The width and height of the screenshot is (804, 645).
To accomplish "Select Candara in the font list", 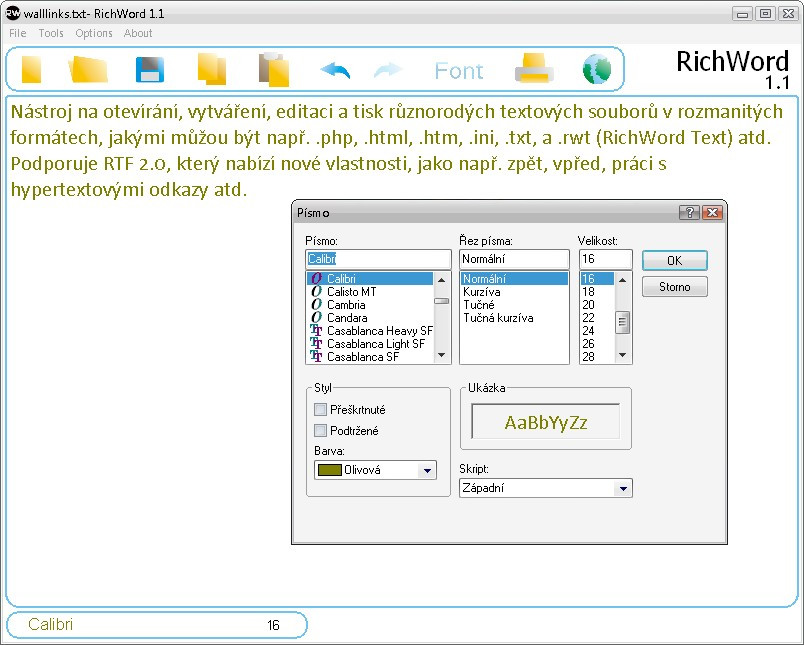I will (x=370, y=318).
